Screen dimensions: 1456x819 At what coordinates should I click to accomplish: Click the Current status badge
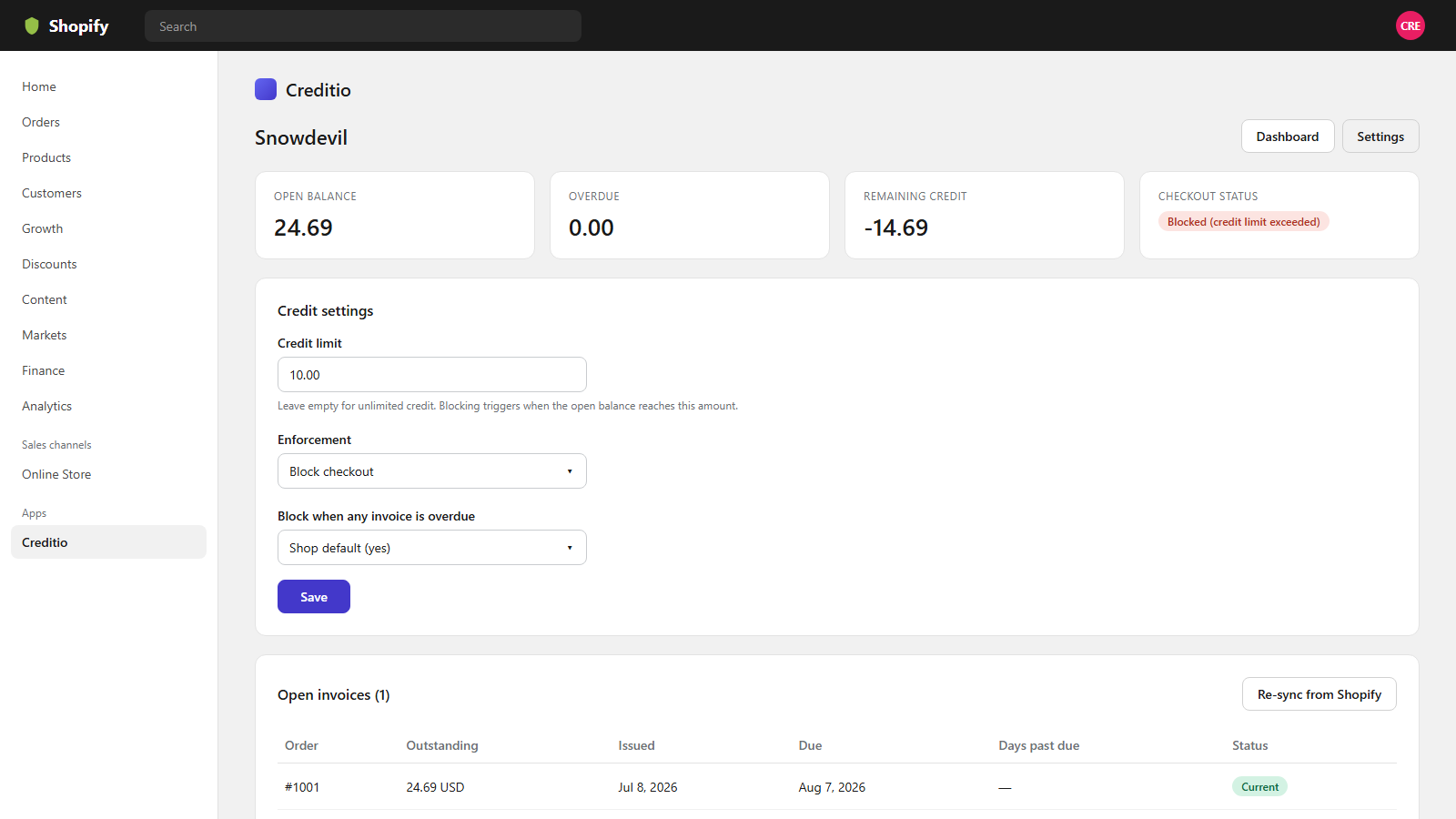(x=1259, y=787)
